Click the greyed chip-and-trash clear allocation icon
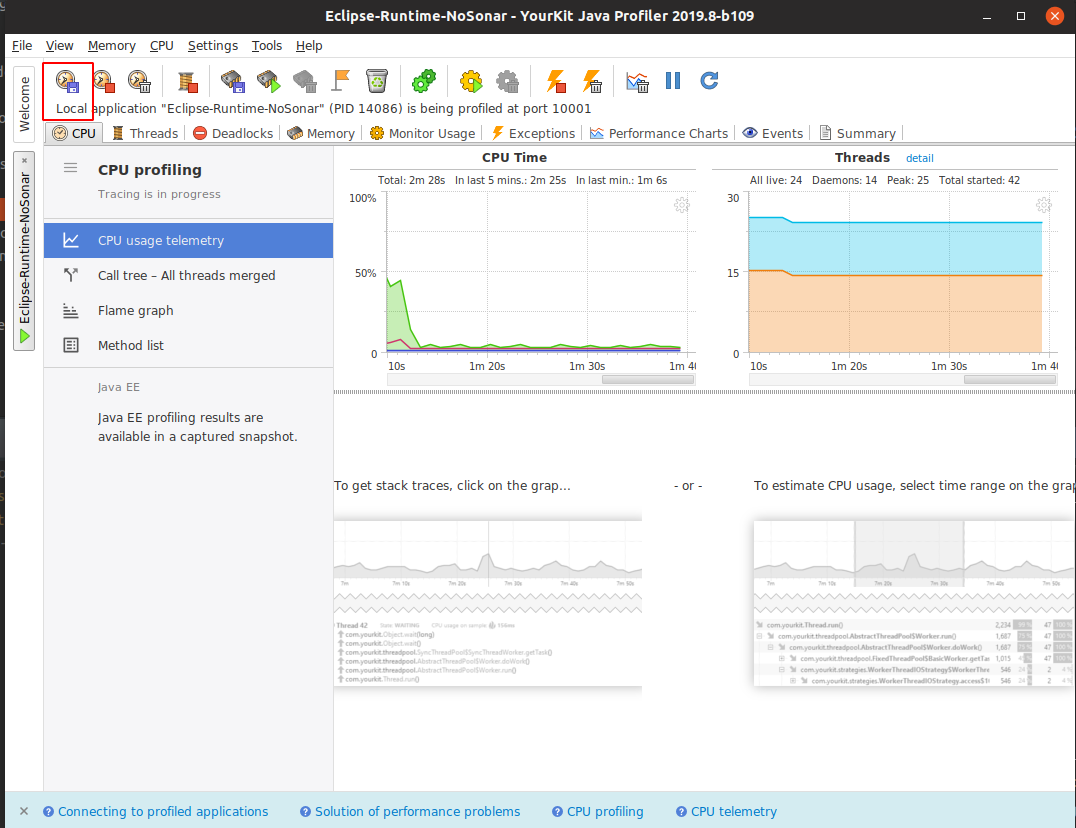 coord(305,81)
